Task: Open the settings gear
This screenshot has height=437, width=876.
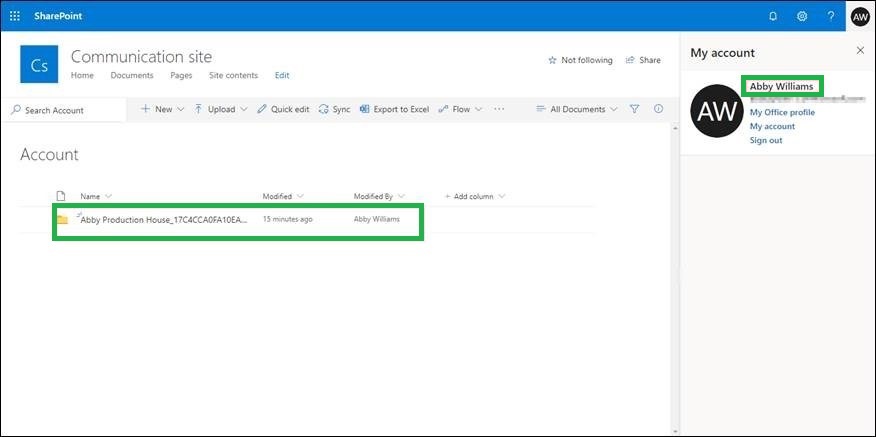Action: (802, 16)
